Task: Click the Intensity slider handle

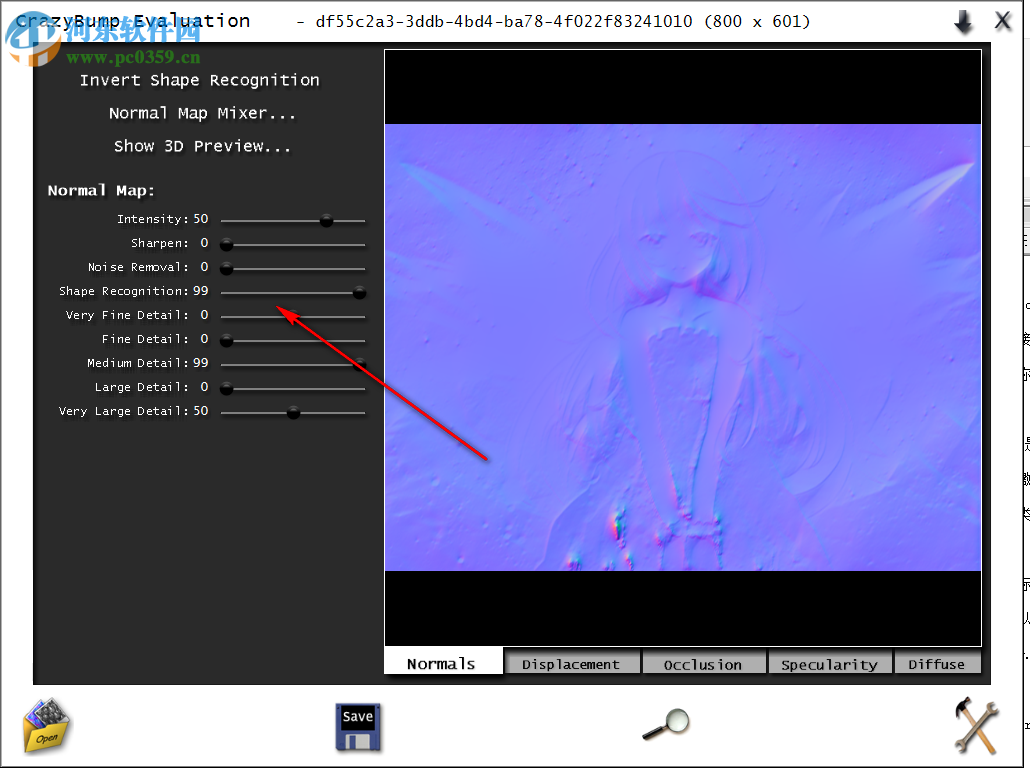Action: point(326,221)
